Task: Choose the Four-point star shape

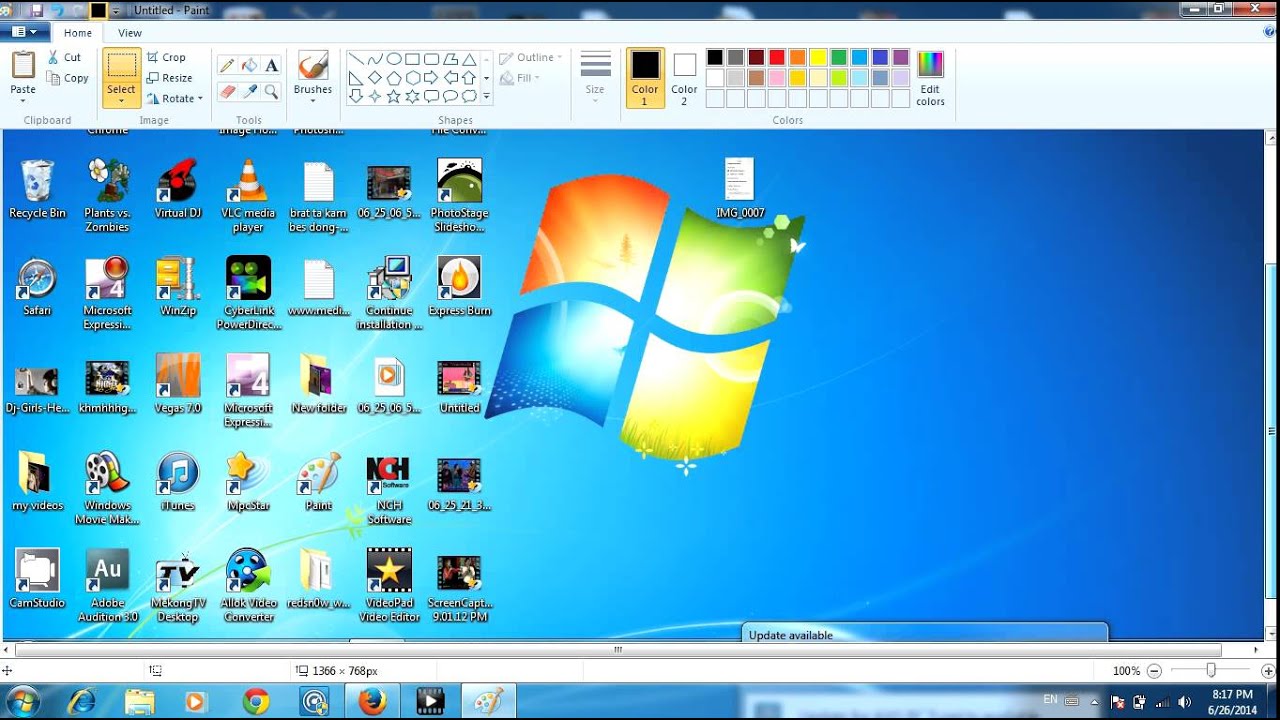Action: click(374, 97)
